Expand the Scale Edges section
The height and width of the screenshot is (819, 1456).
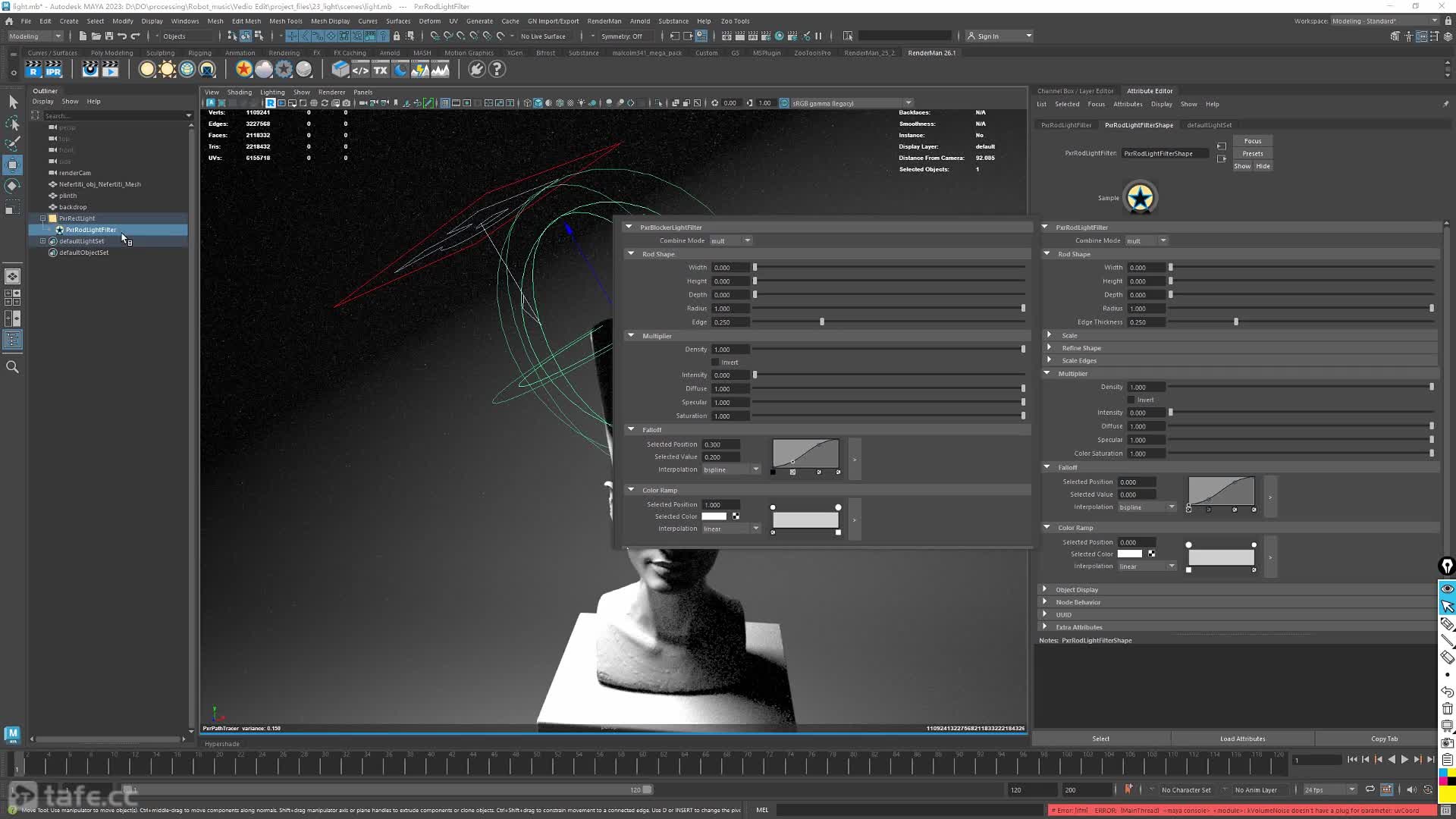[1050, 360]
